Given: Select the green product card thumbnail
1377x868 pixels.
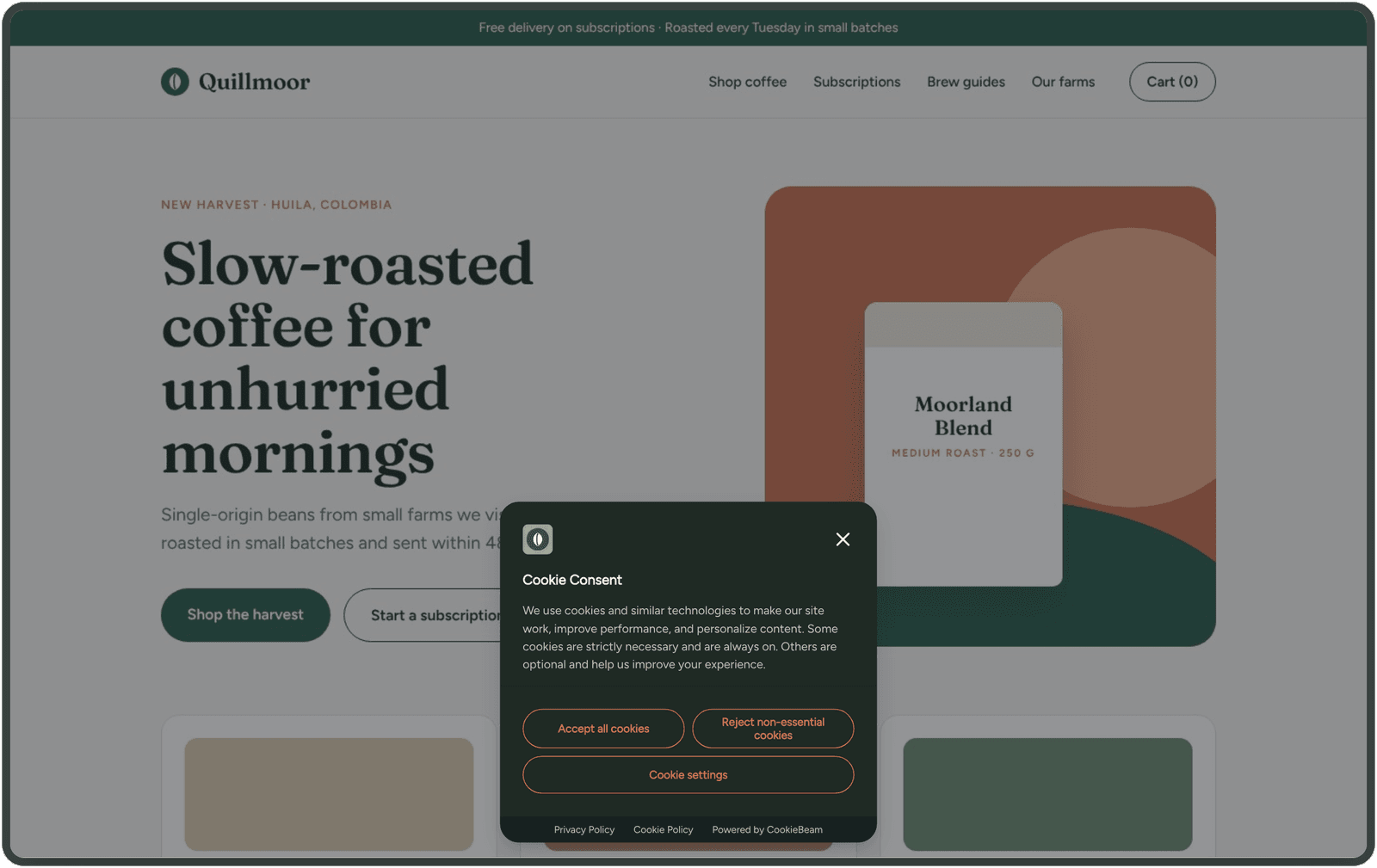Looking at the screenshot, I should (x=1047, y=794).
